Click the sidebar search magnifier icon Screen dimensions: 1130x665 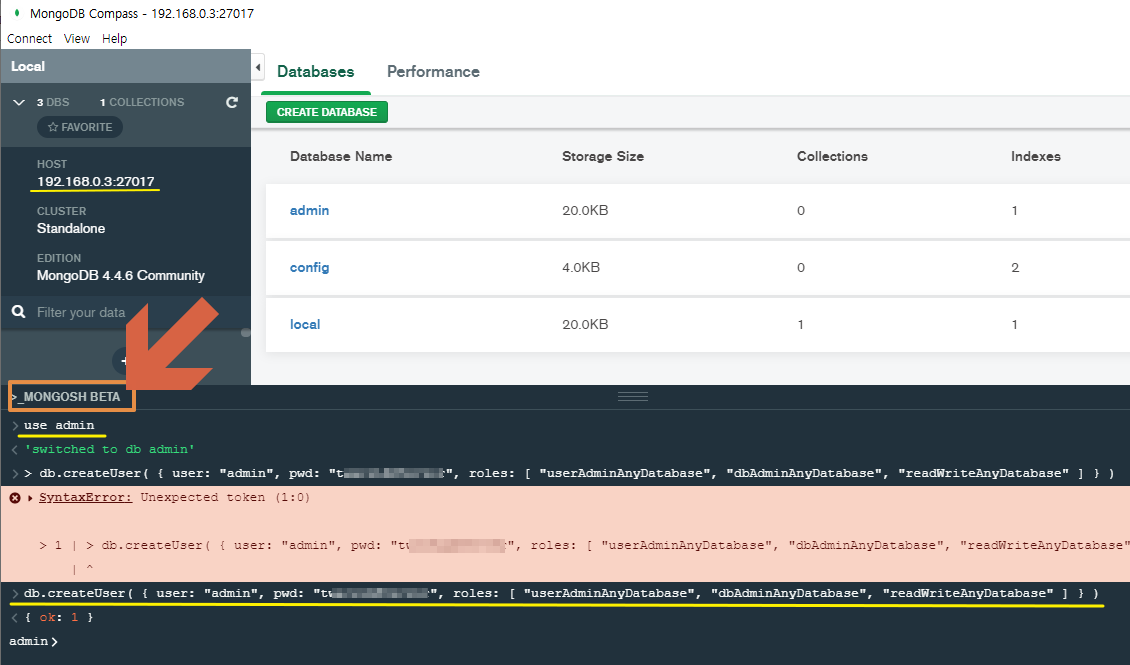tap(19, 312)
